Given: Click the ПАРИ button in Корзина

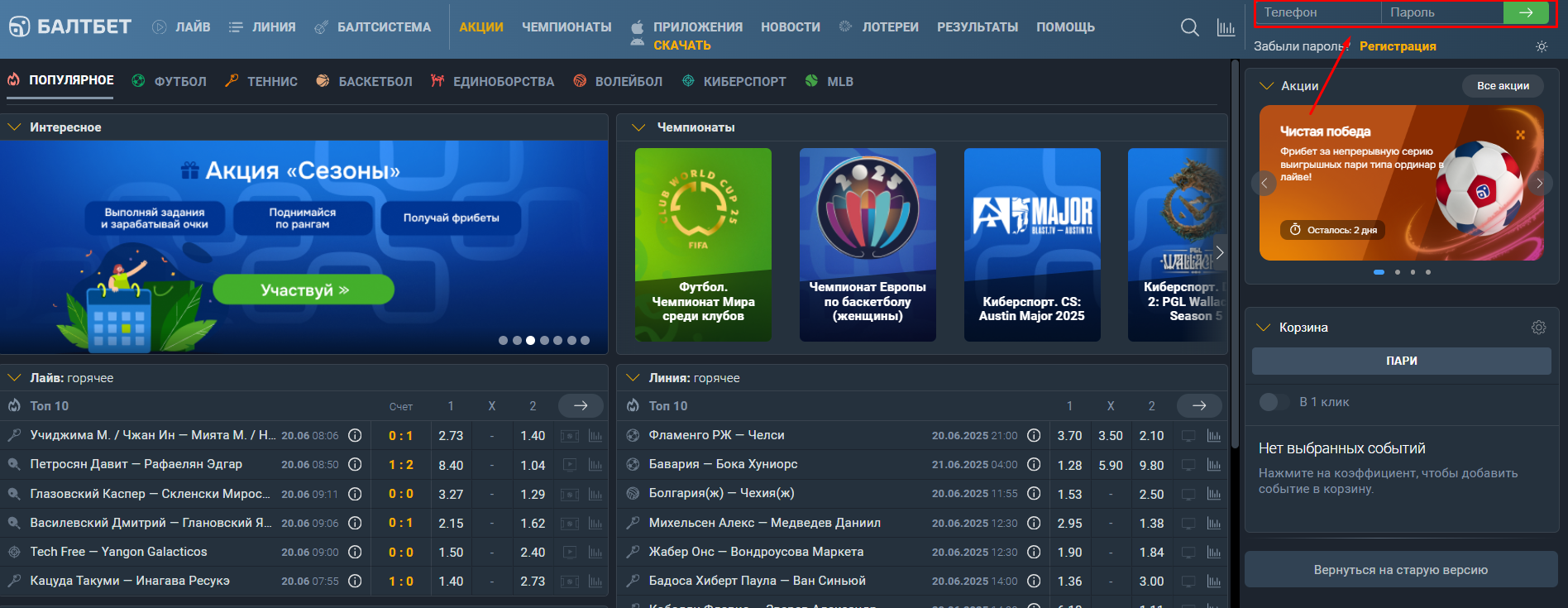Looking at the screenshot, I should (1402, 361).
